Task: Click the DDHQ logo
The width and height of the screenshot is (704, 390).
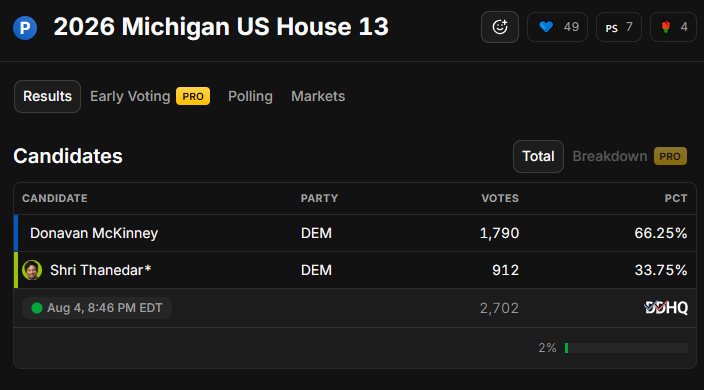Action: (666, 307)
